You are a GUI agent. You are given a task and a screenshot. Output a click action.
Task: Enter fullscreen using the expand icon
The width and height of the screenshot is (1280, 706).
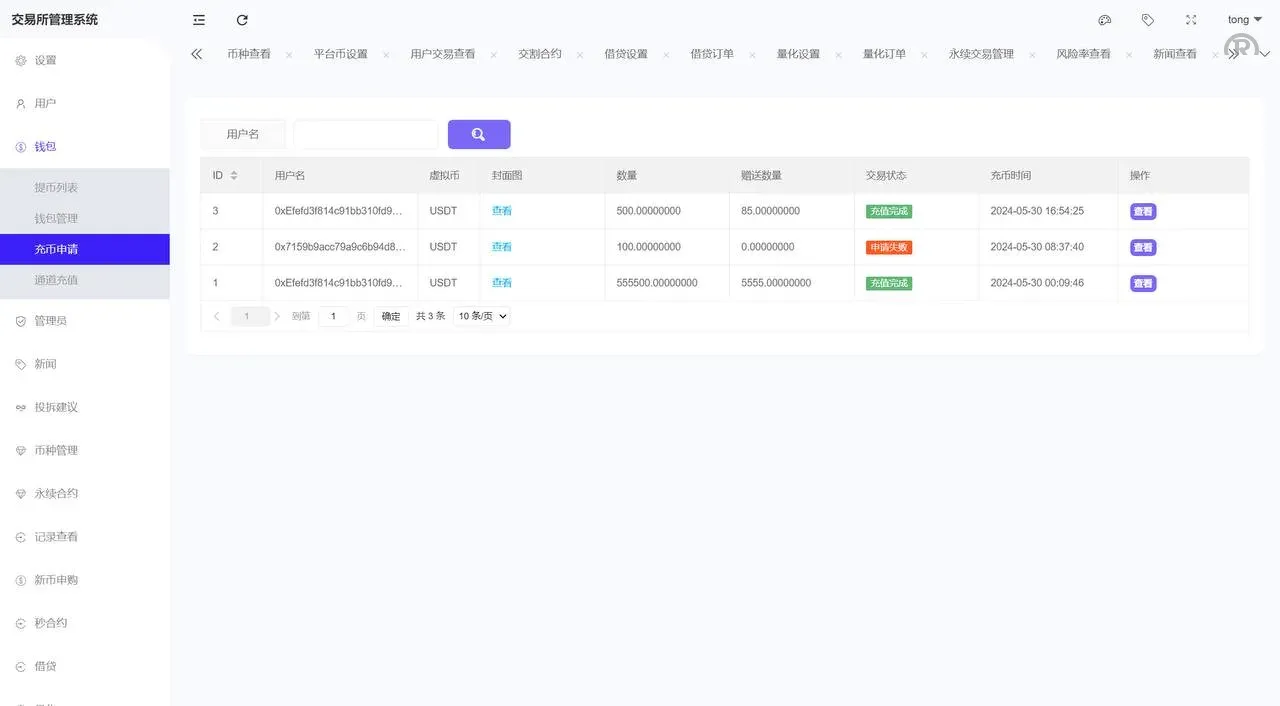point(1190,19)
